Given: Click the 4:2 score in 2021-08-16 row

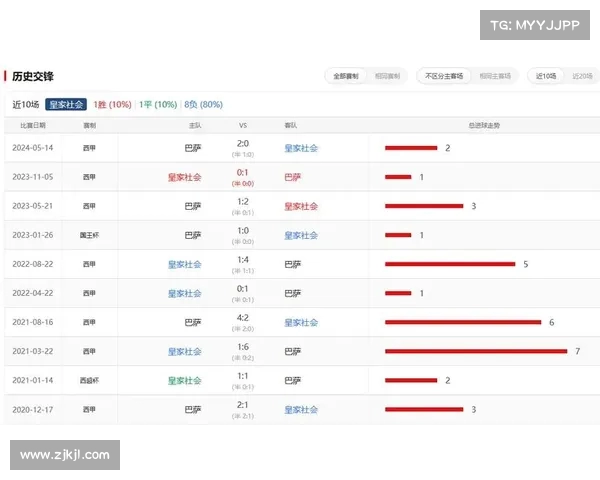Looking at the screenshot, I should click(x=243, y=318).
